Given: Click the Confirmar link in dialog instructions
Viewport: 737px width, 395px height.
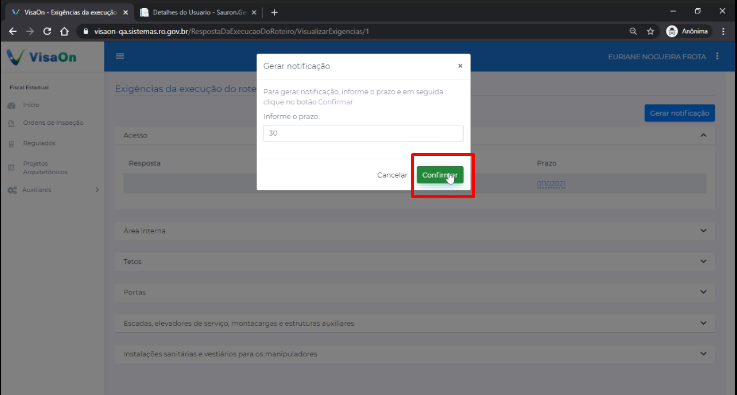Looking at the screenshot, I should click(335, 102).
